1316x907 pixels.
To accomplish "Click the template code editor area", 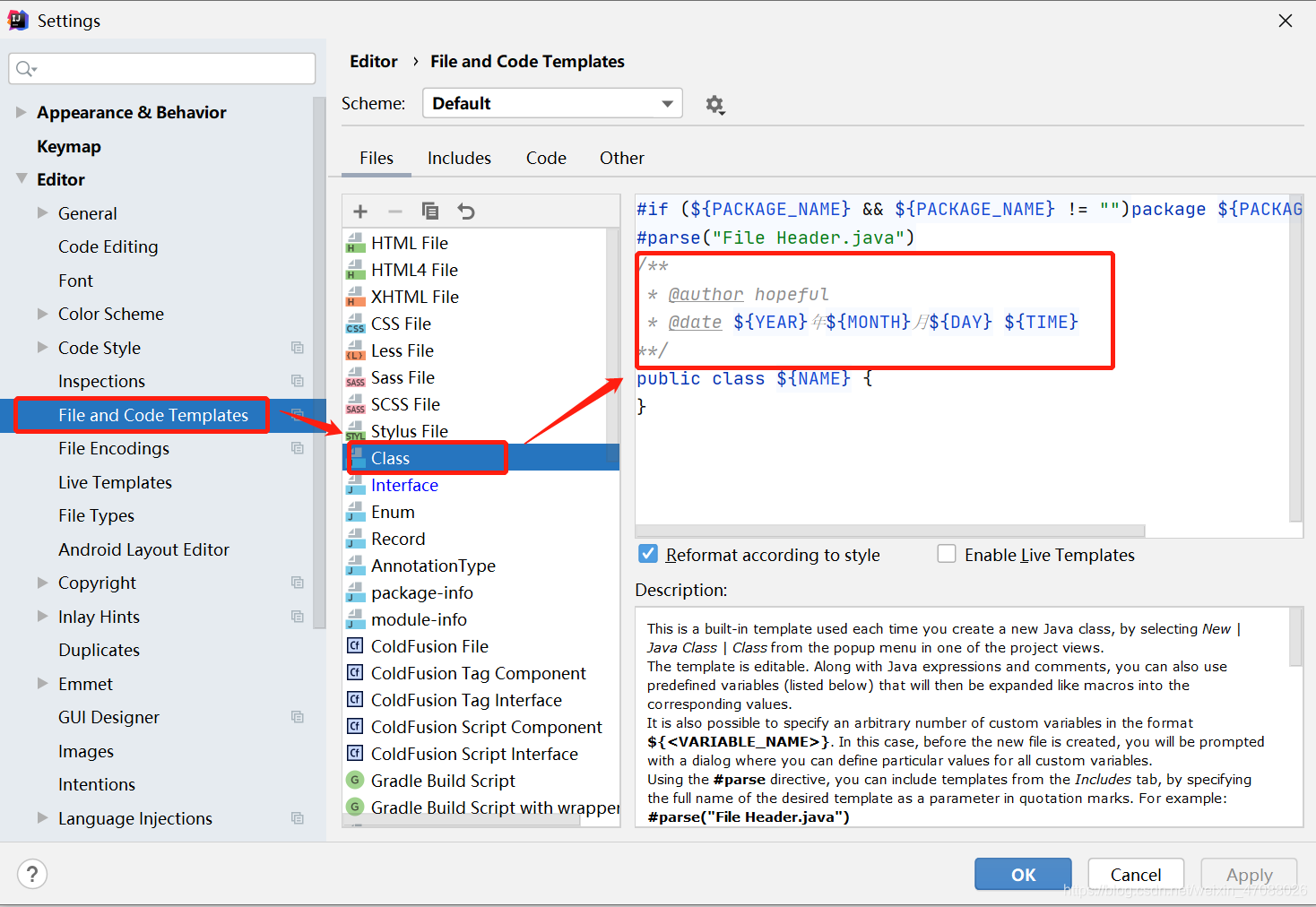I will (x=962, y=358).
